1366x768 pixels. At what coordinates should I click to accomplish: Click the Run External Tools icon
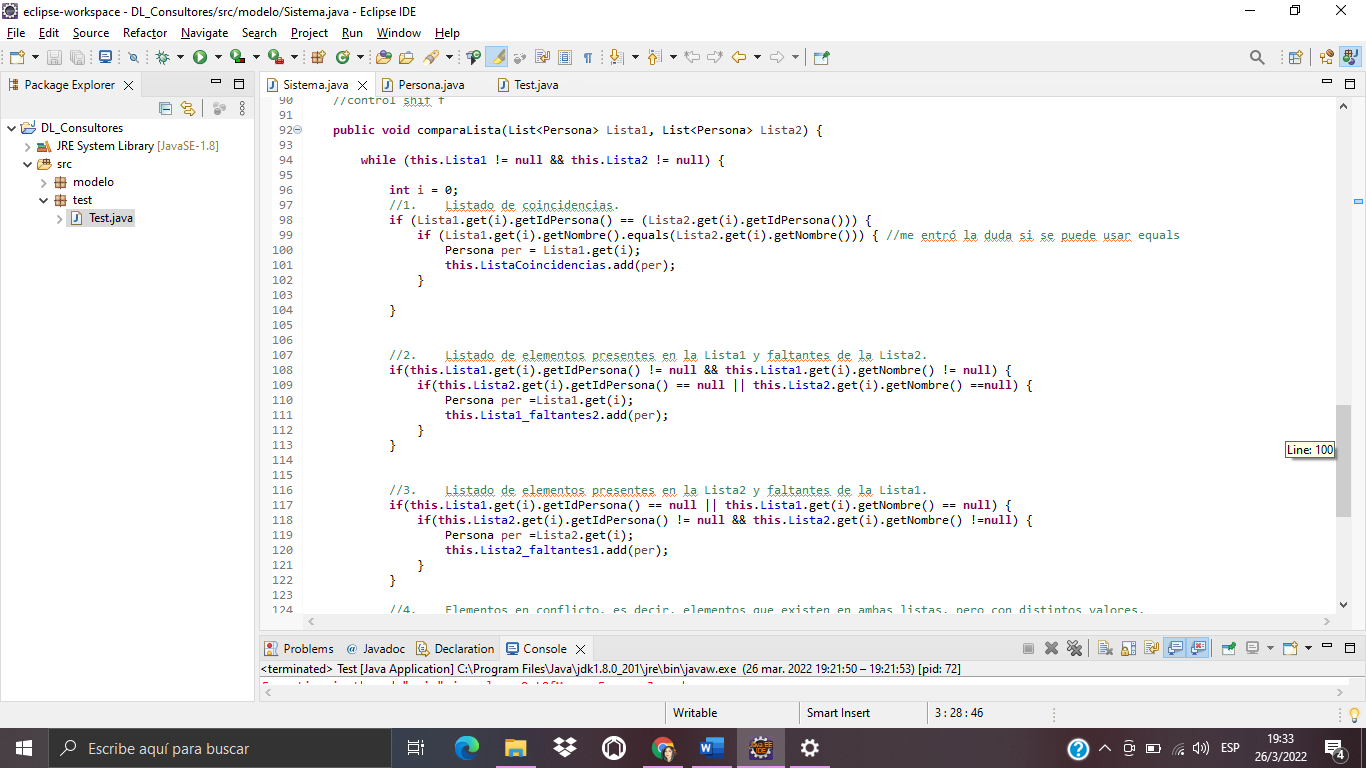[x=275, y=57]
